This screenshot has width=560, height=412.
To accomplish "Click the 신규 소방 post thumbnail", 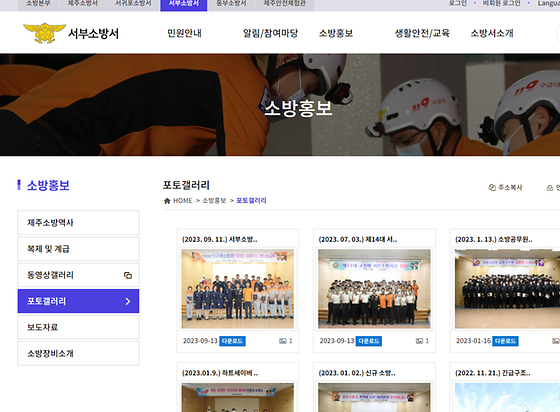I will (x=374, y=397).
